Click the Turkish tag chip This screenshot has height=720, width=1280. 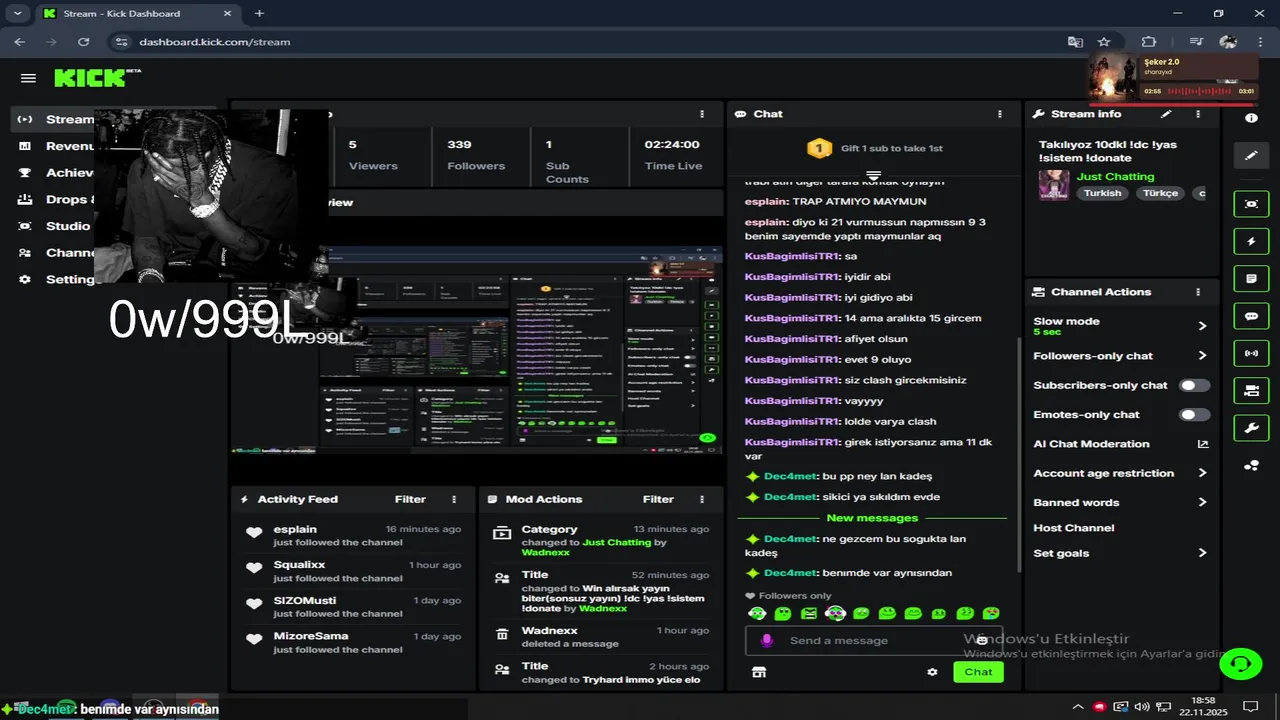pyautogui.click(x=1103, y=193)
